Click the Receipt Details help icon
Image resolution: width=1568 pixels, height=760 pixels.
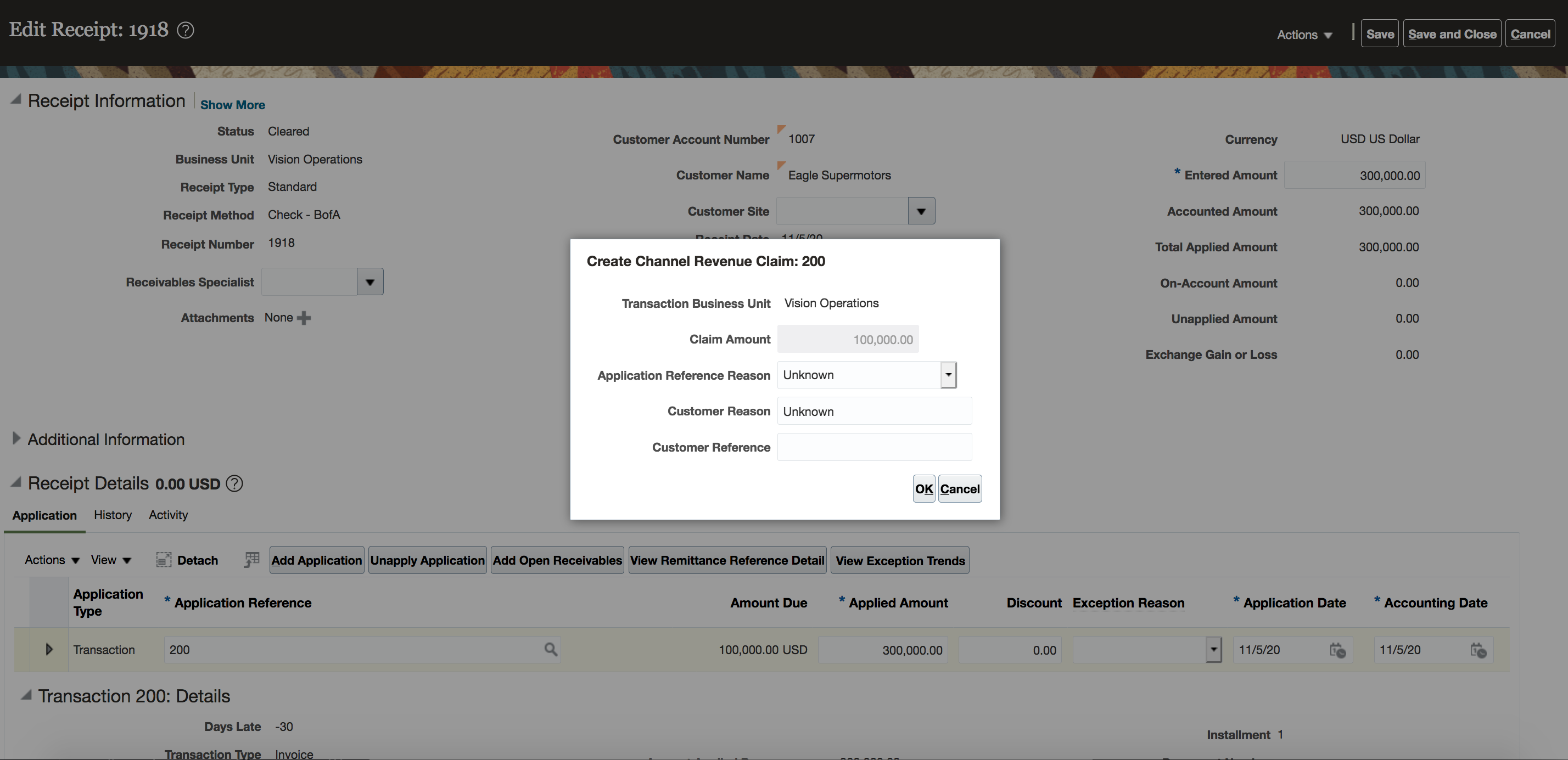(234, 484)
